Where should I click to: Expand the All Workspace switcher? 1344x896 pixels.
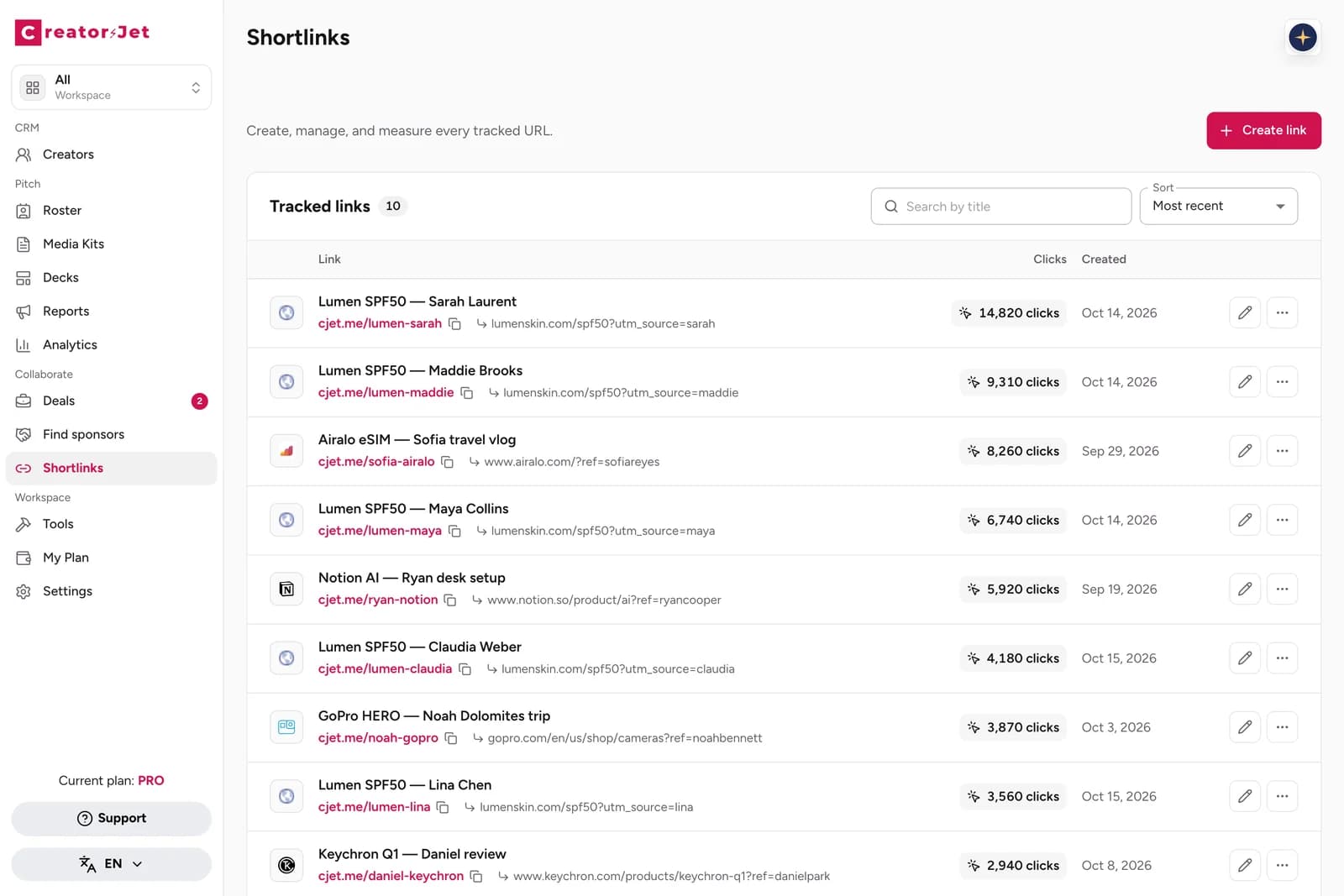(x=111, y=87)
